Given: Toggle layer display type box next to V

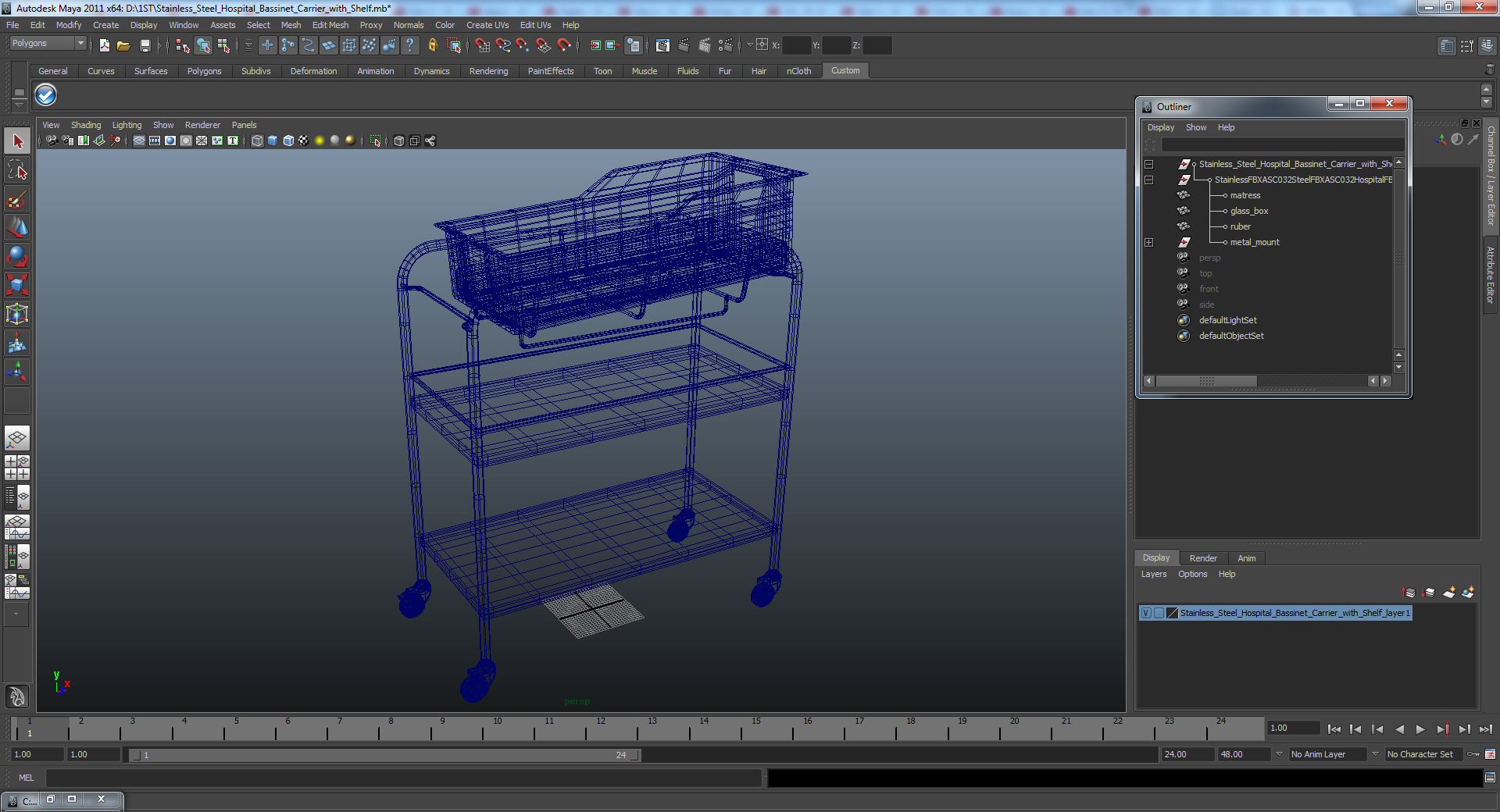Looking at the screenshot, I should point(1159,613).
